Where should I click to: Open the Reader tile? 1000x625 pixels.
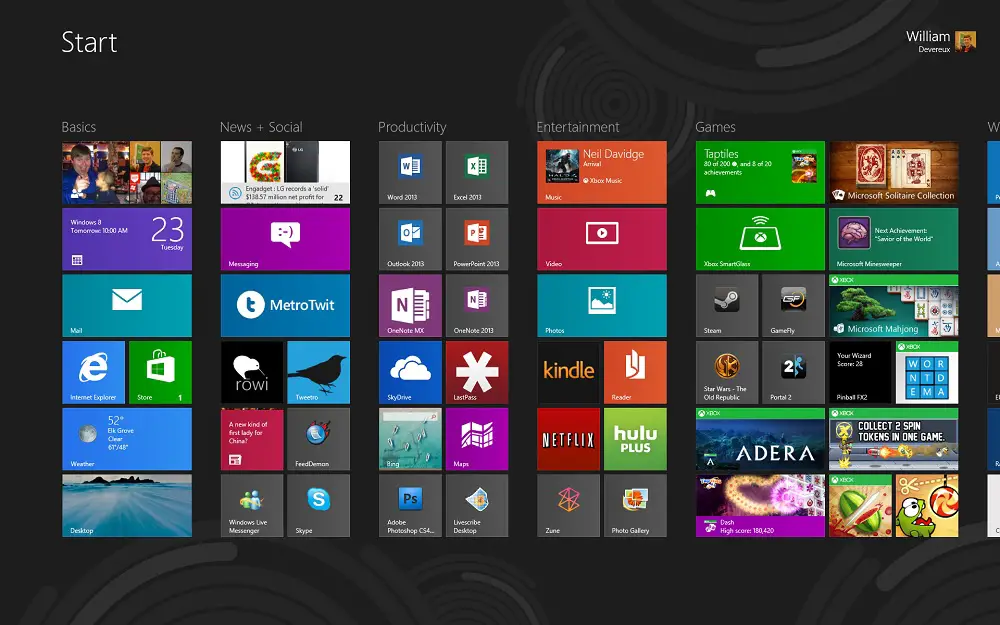pyautogui.click(x=635, y=372)
